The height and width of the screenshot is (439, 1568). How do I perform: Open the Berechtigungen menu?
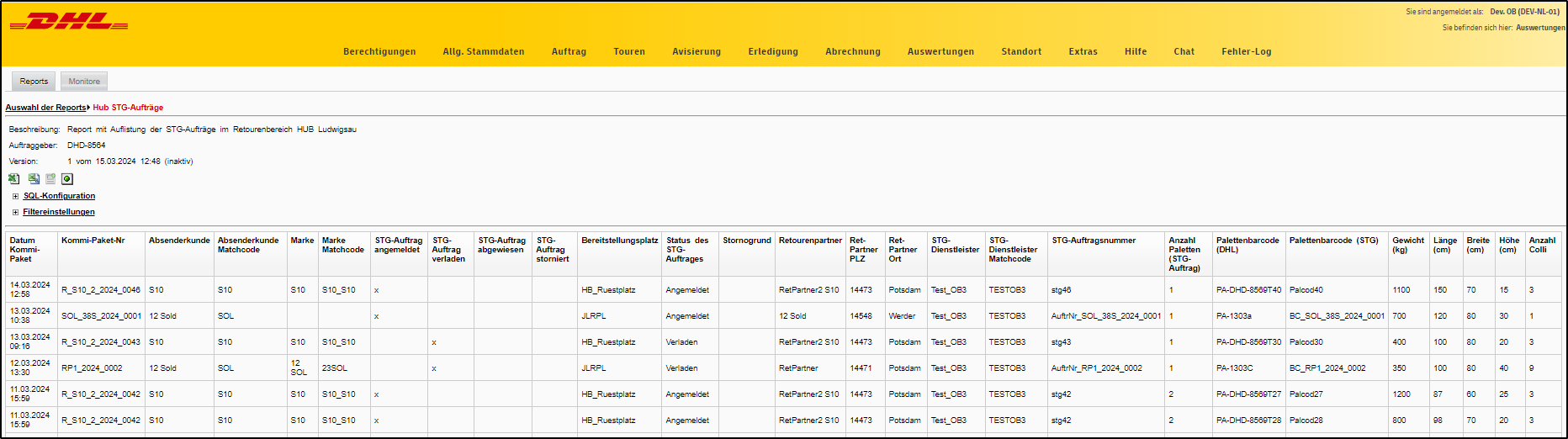pyautogui.click(x=379, y=51)
